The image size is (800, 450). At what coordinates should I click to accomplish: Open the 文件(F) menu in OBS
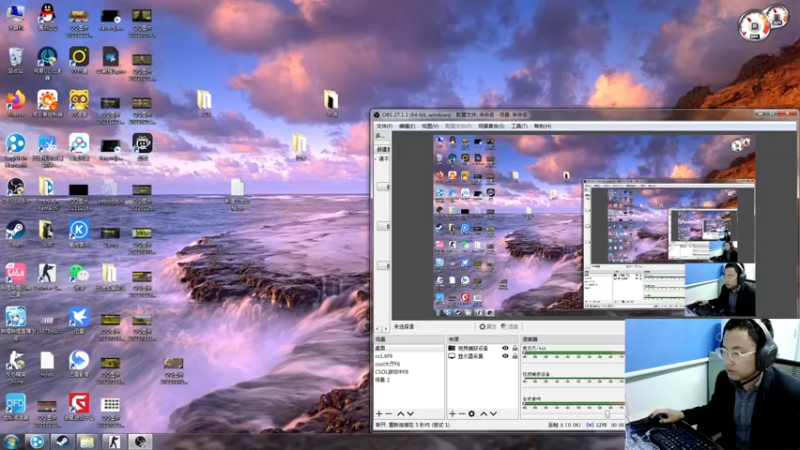384,126
